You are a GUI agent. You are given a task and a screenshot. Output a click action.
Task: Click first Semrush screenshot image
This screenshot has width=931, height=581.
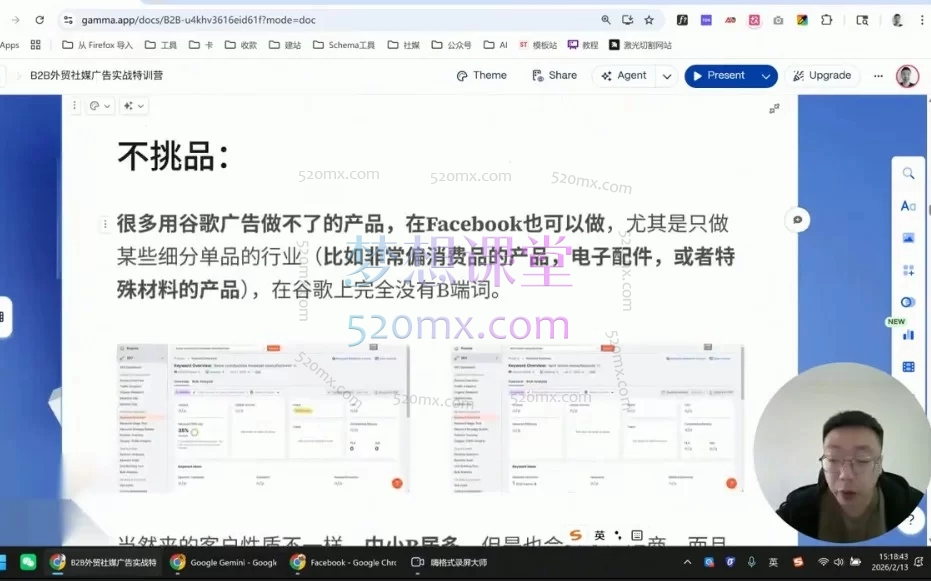tap(262, 418)
